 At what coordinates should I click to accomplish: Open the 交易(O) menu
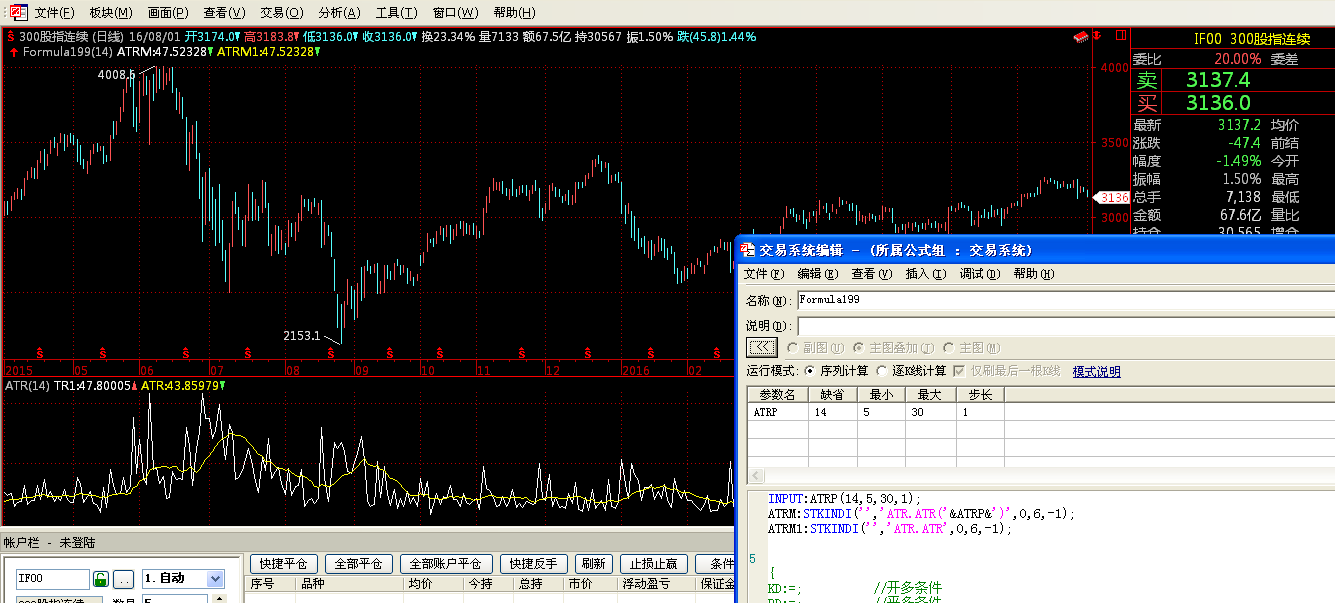[281, 13]
